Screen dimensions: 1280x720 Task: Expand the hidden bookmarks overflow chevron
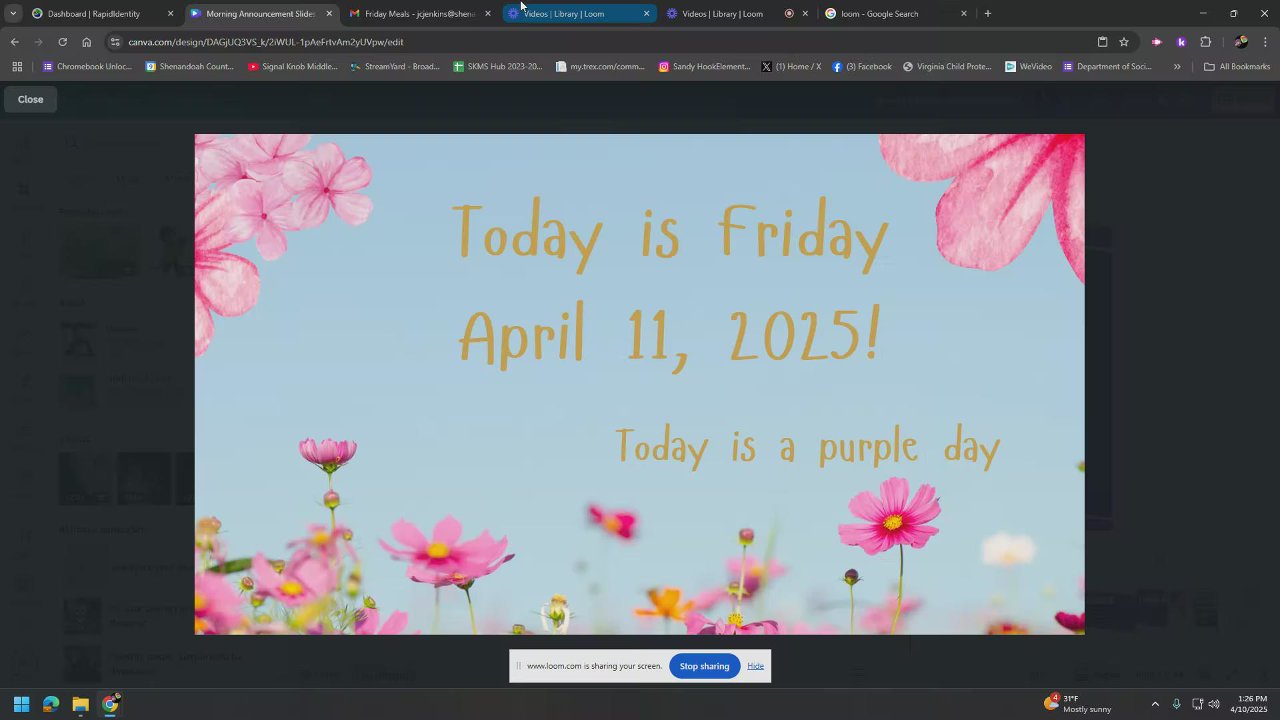click(x=1177, y=67)
